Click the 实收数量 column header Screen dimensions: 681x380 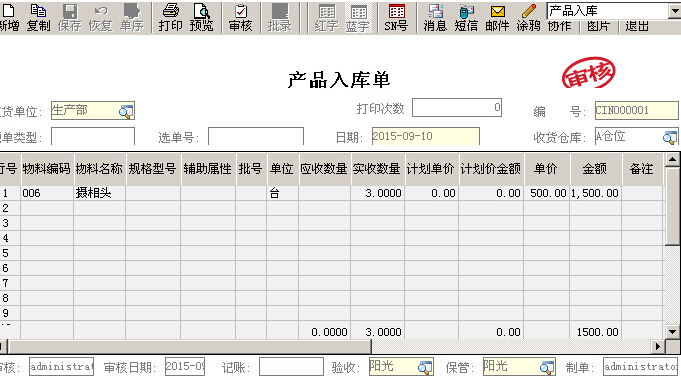377,169
